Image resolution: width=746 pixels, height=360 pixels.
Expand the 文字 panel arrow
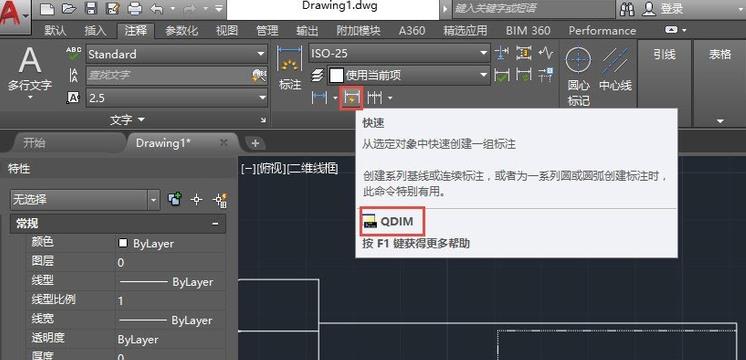(141, 119)
